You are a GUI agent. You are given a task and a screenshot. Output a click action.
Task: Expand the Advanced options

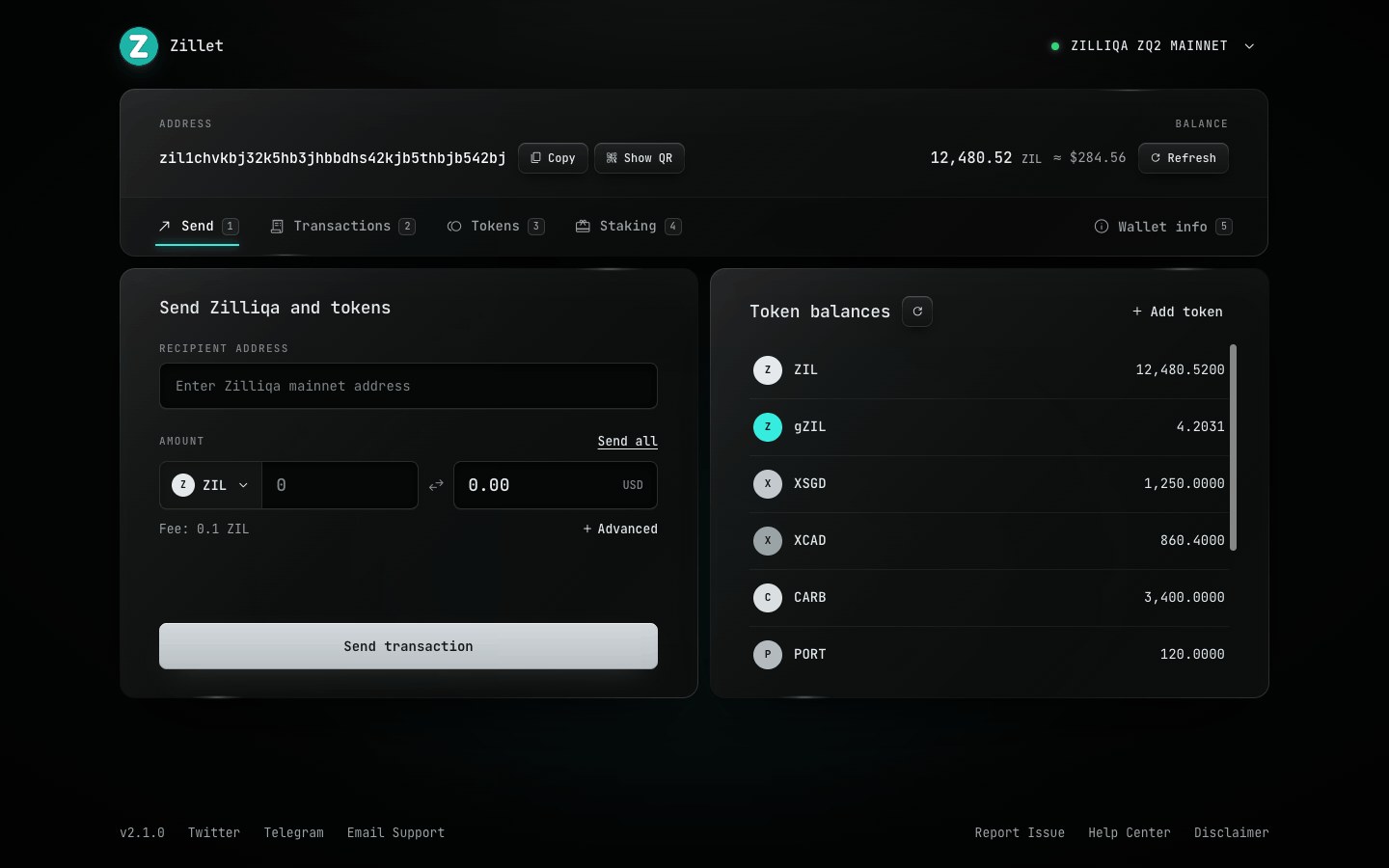(620, 529)
